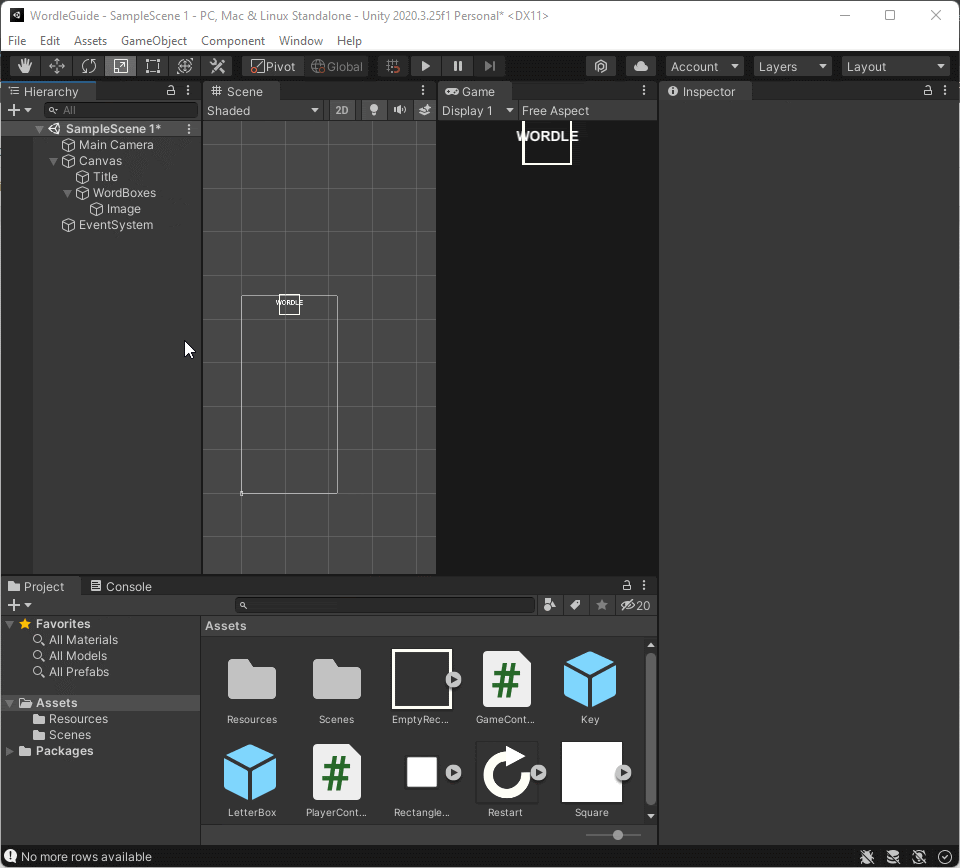Lock the Project panel

tap(626, 585)
